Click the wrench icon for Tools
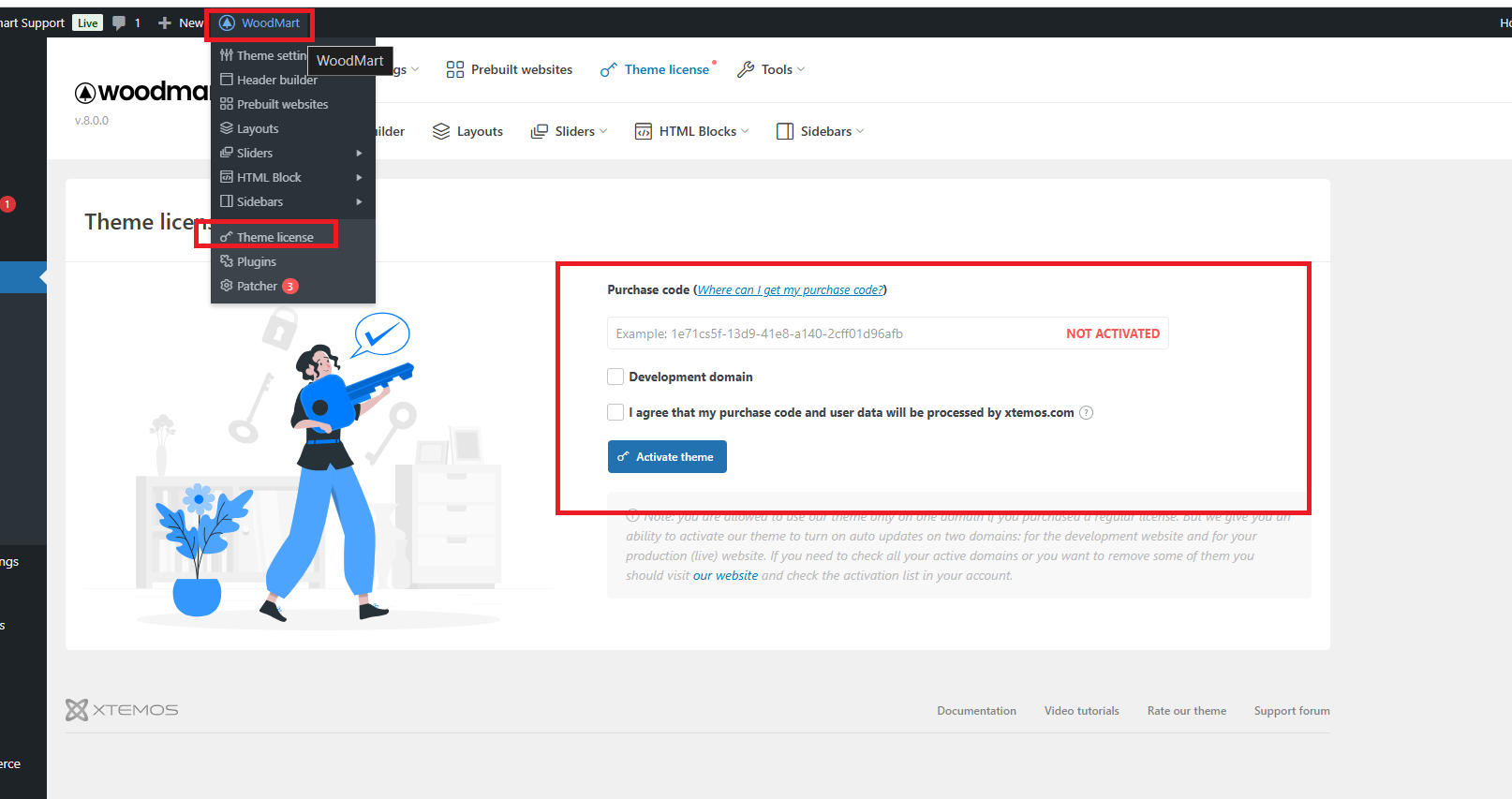This screenshot has width=1512, height=799. pyautogui.click(x=746, y=69)
